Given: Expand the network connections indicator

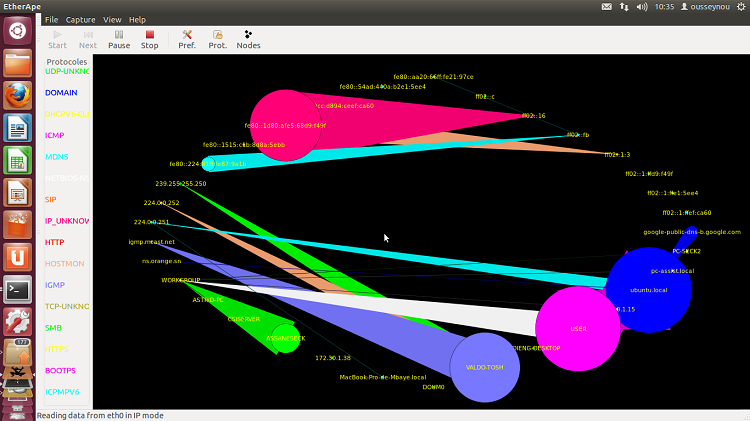Looking at the screenshot, I should (x=625, y=6).
